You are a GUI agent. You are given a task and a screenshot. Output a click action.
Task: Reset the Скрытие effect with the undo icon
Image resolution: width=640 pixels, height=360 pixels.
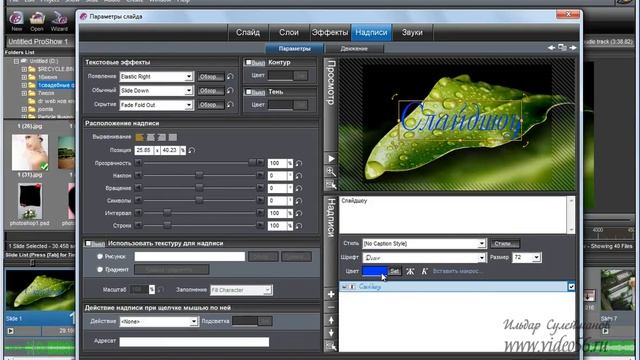231,105
